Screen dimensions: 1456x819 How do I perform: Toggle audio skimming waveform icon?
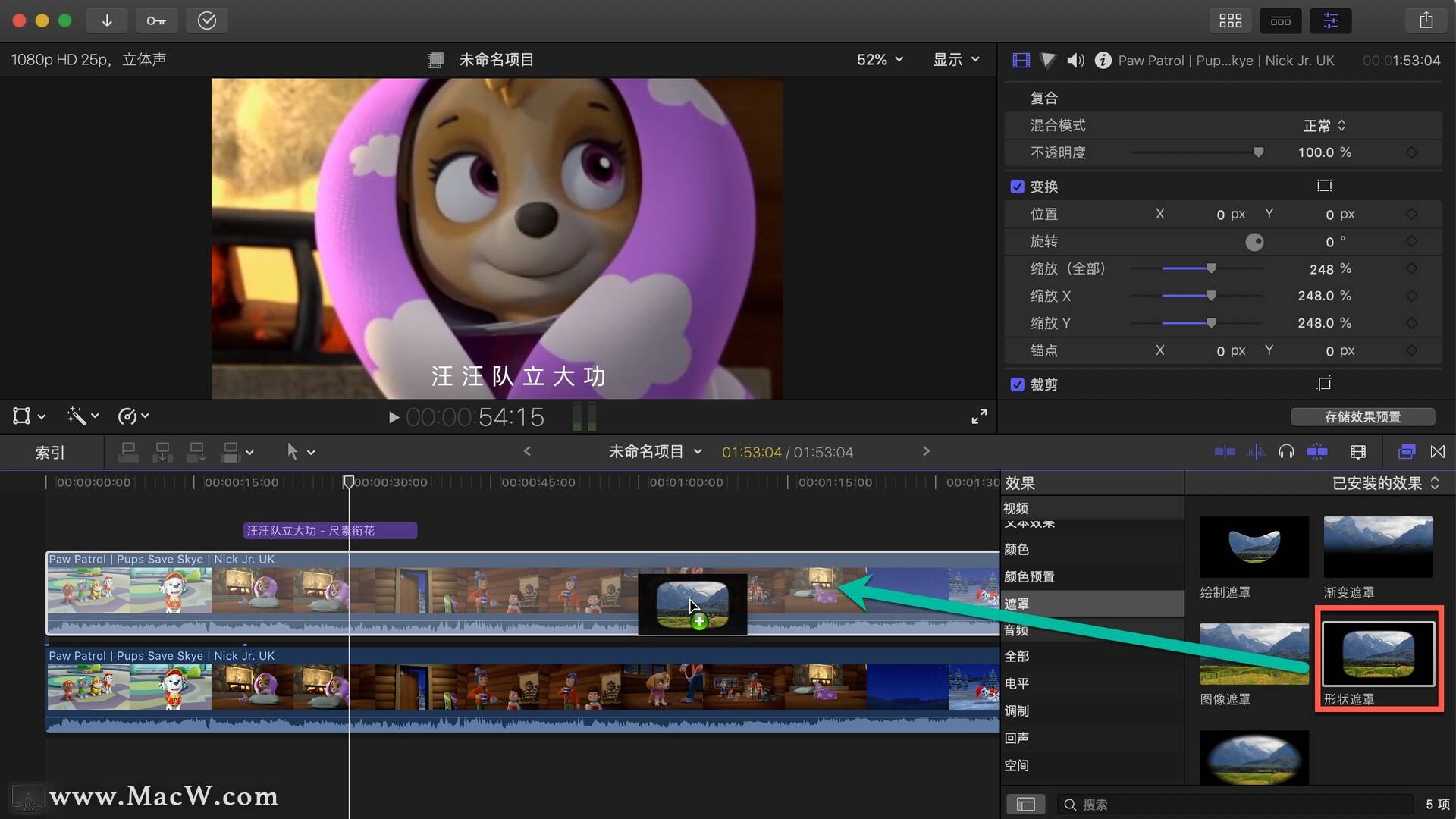coord(1256,452)
